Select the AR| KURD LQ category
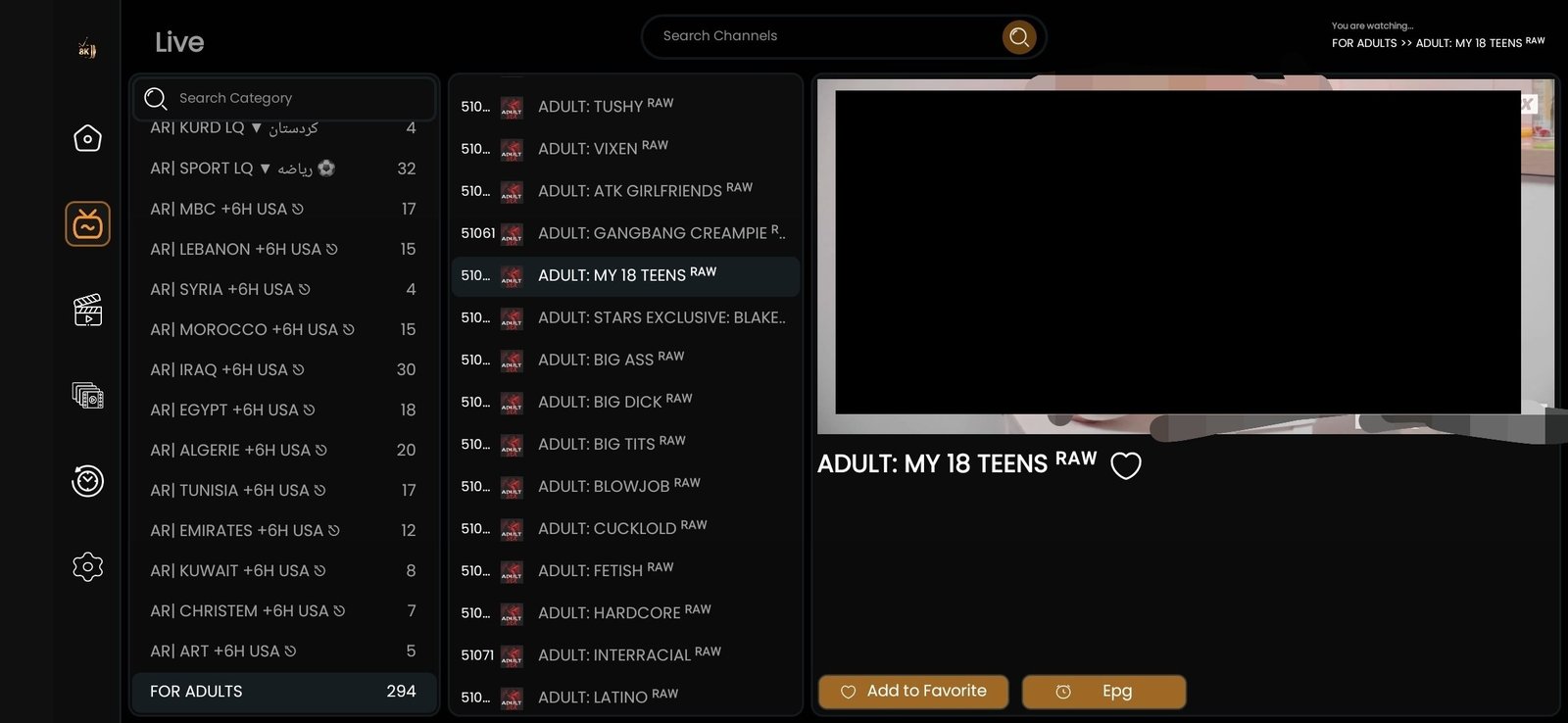Viewport: 1568px width, 723px height. [283, 128]
